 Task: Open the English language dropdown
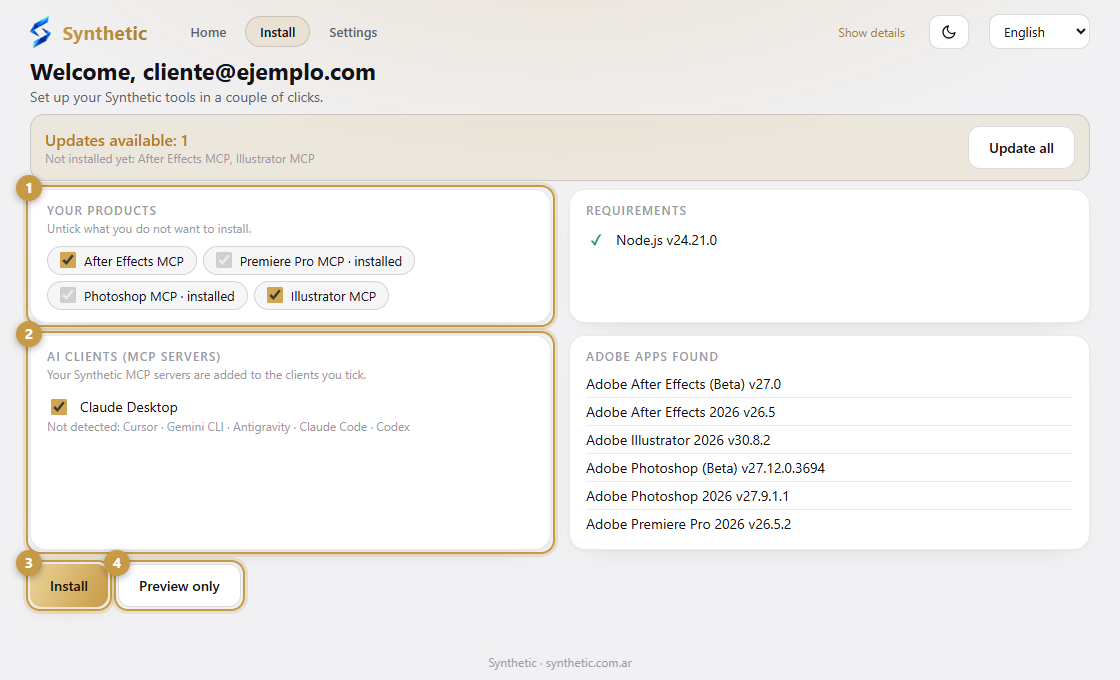click(x=1039, y=32)
